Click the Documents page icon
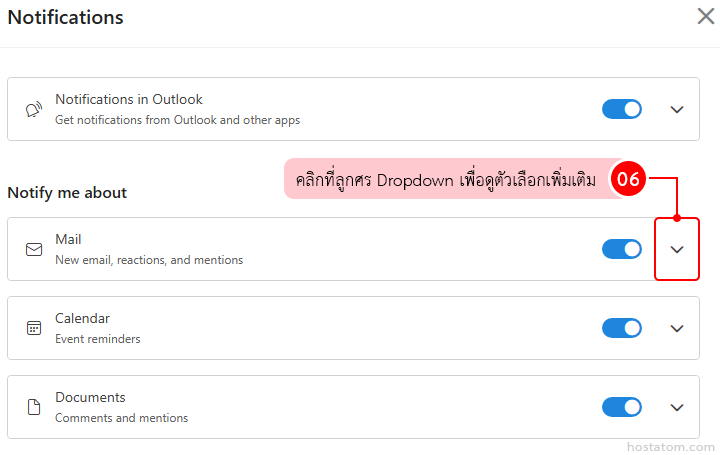720x455 pixels. point(34,407)
